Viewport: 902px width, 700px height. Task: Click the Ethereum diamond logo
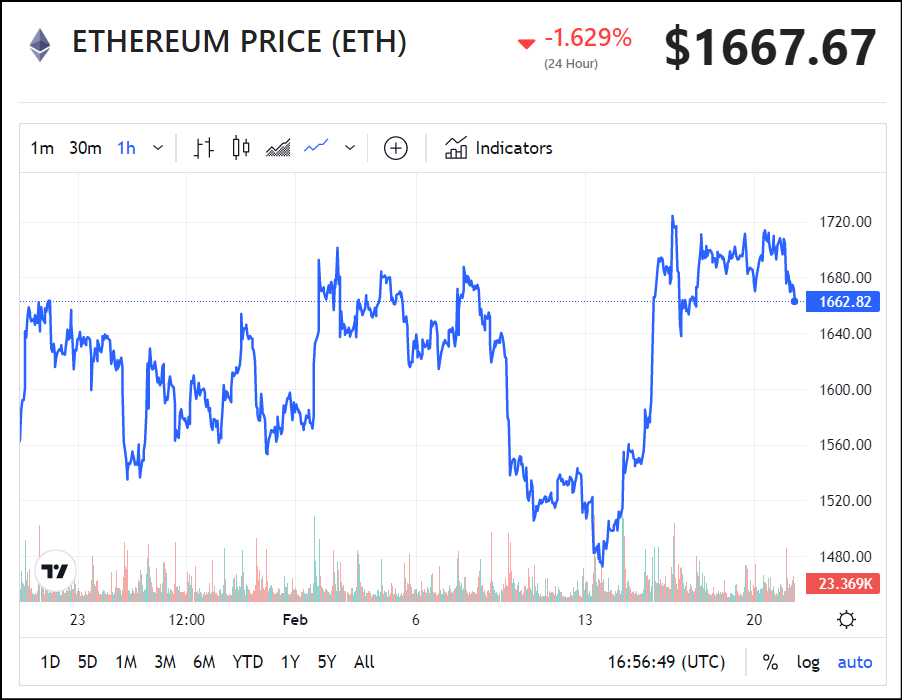[x=40, y=45]
